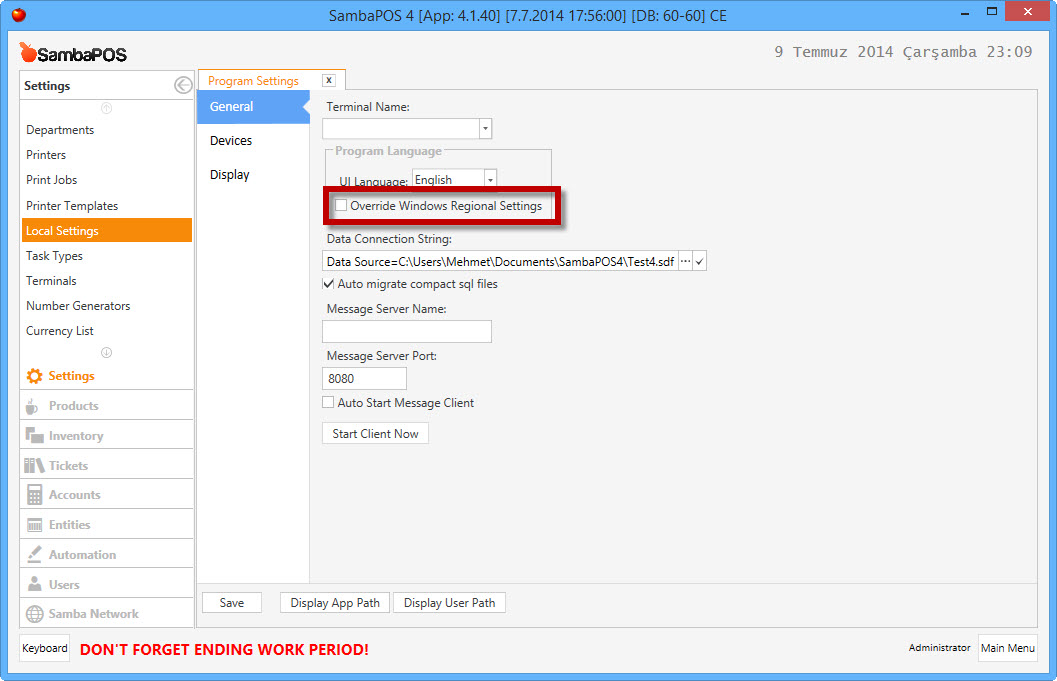Viewport: 1057px width, 681px height.
Task: Open Automation section icon
Action: (34, 554)
